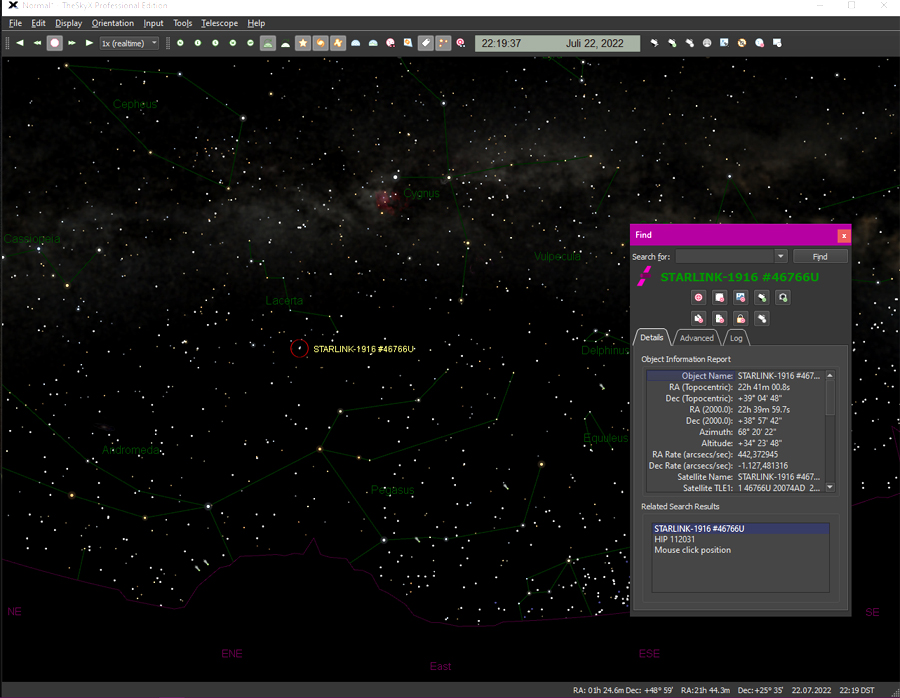Screen dimensions: 900x698
Task: Open the Tools menu
Action: tap(183, 23)
